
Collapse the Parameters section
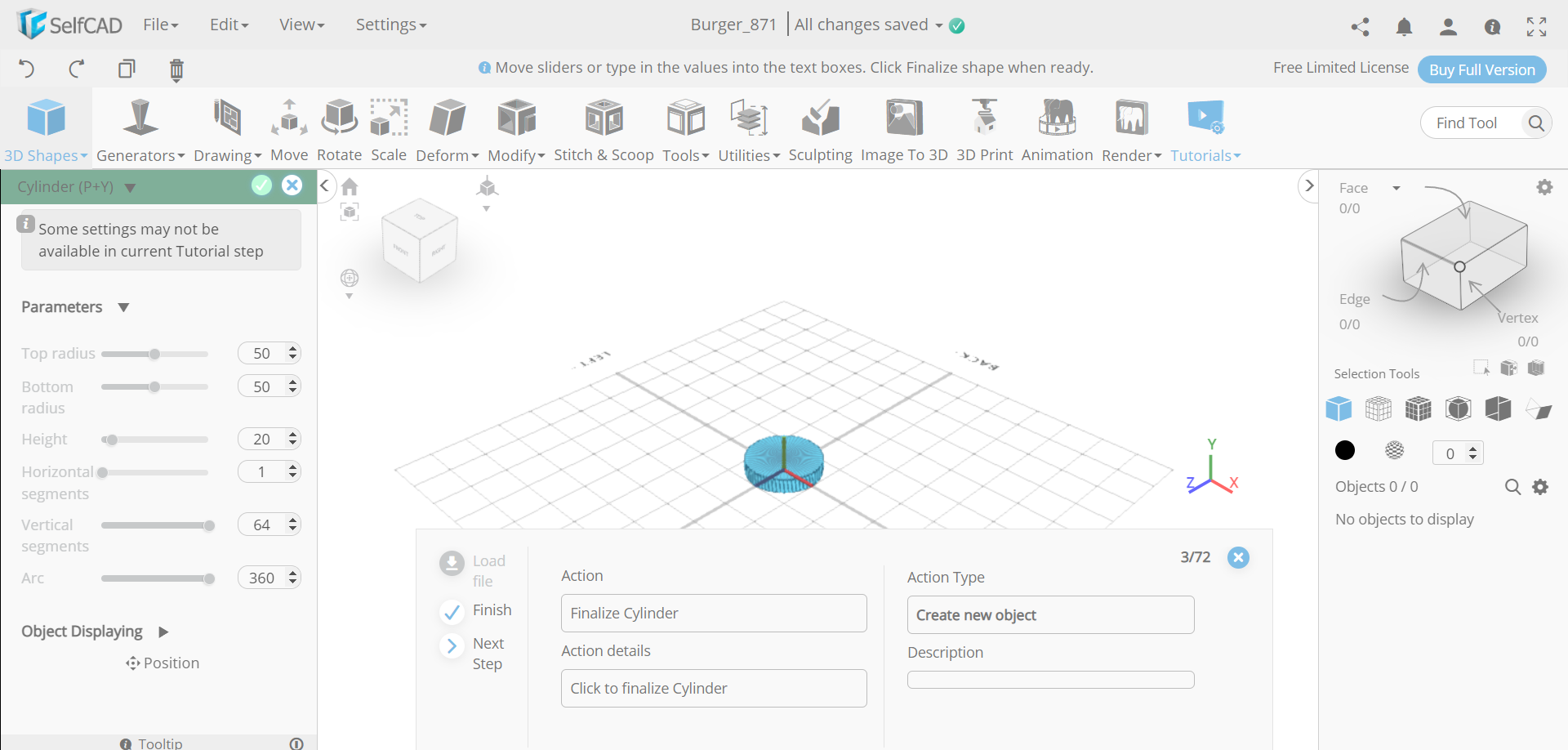point(123,307)
